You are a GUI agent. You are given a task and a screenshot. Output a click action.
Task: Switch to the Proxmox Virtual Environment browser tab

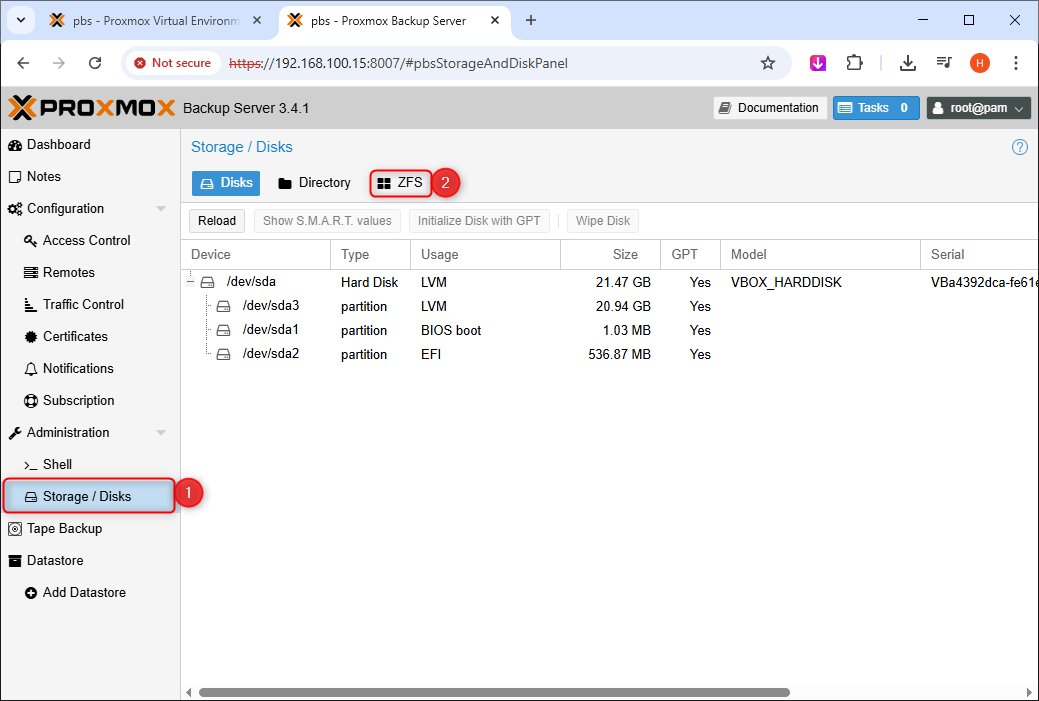coord(156,21)
